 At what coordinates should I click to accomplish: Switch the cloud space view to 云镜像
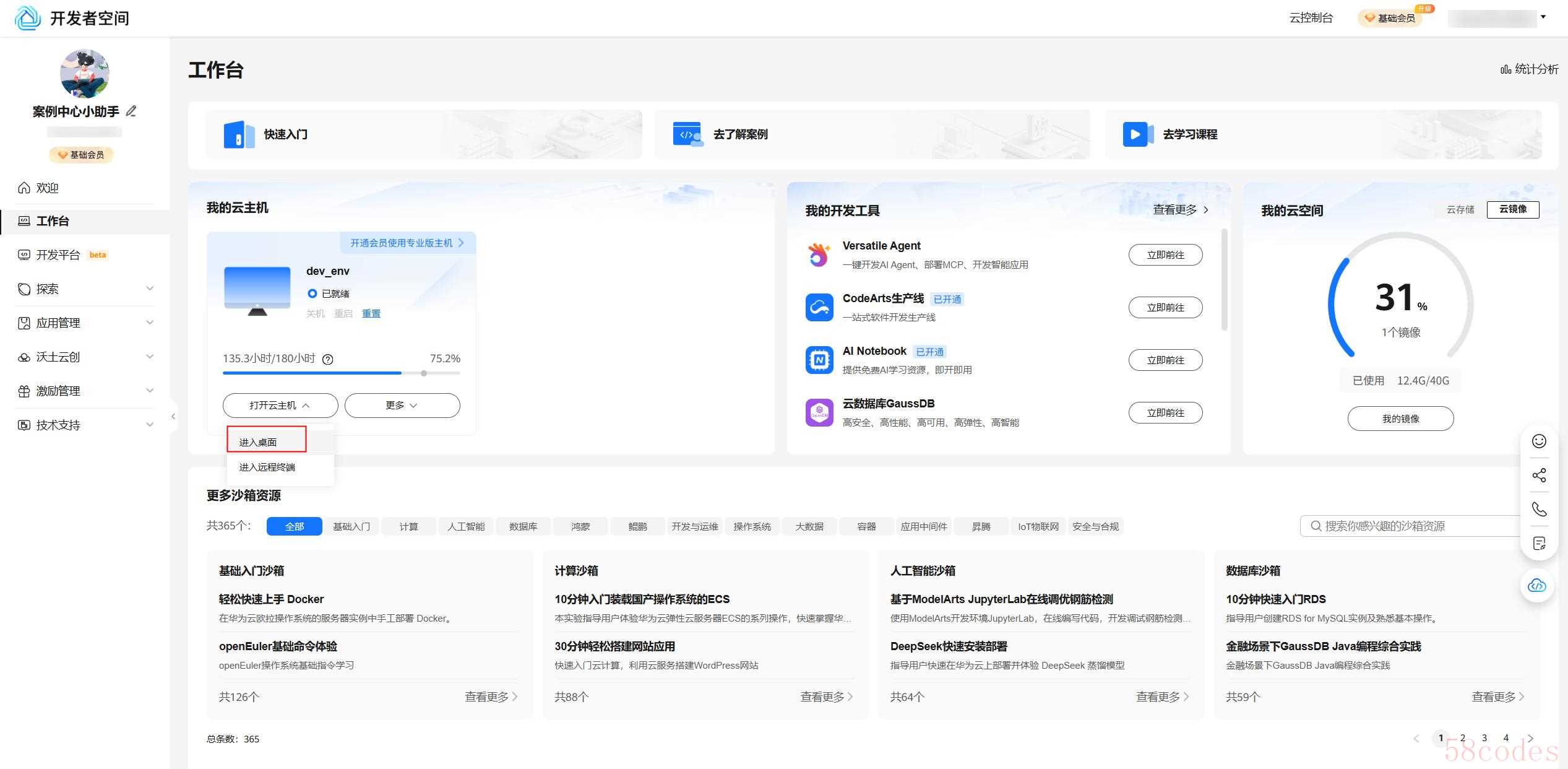point(1512,209)
